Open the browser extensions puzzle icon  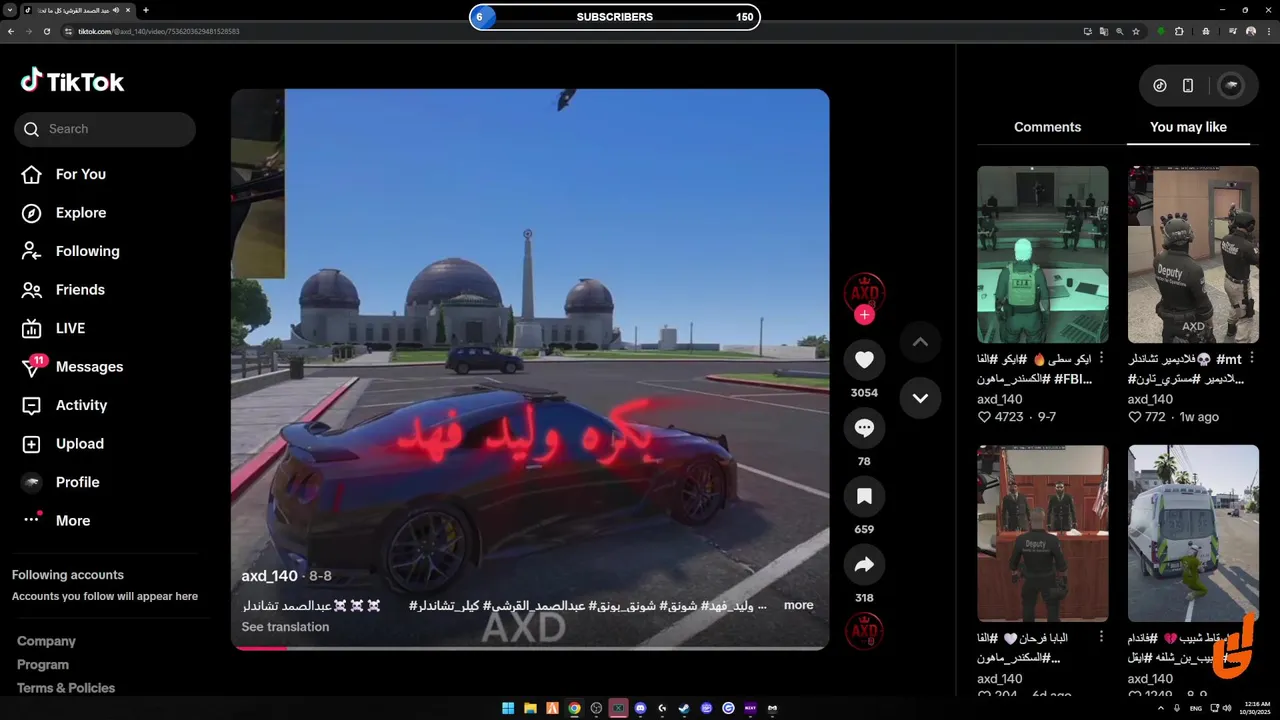pyautogui.click(x=1179, y=31)
